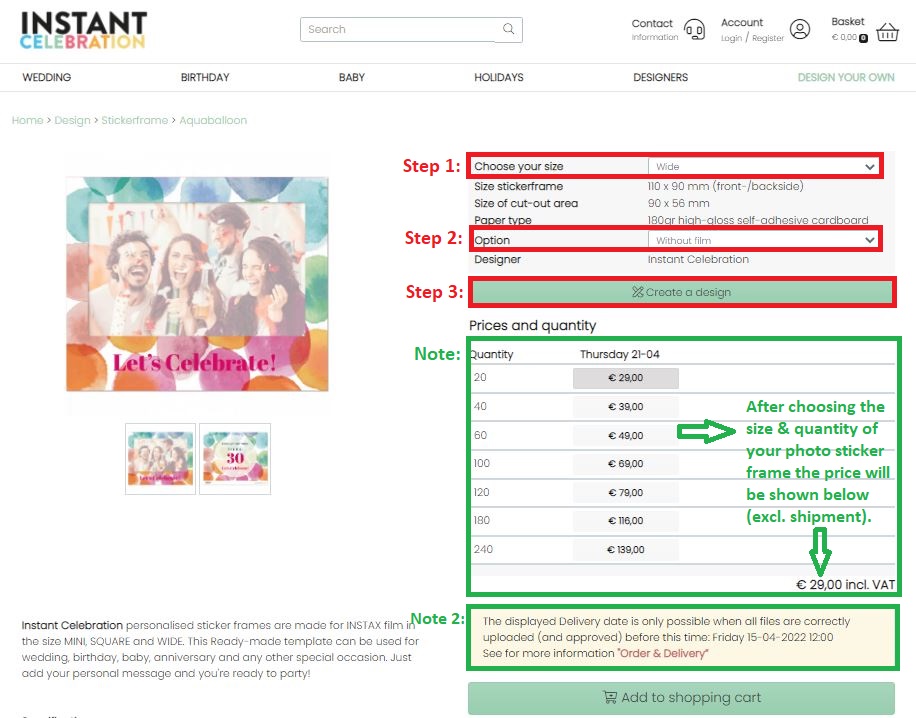Select the € 69,00 price for quantity 100
Image resolution: width=916 pixels, height=718 pixels.
(626, 464)
